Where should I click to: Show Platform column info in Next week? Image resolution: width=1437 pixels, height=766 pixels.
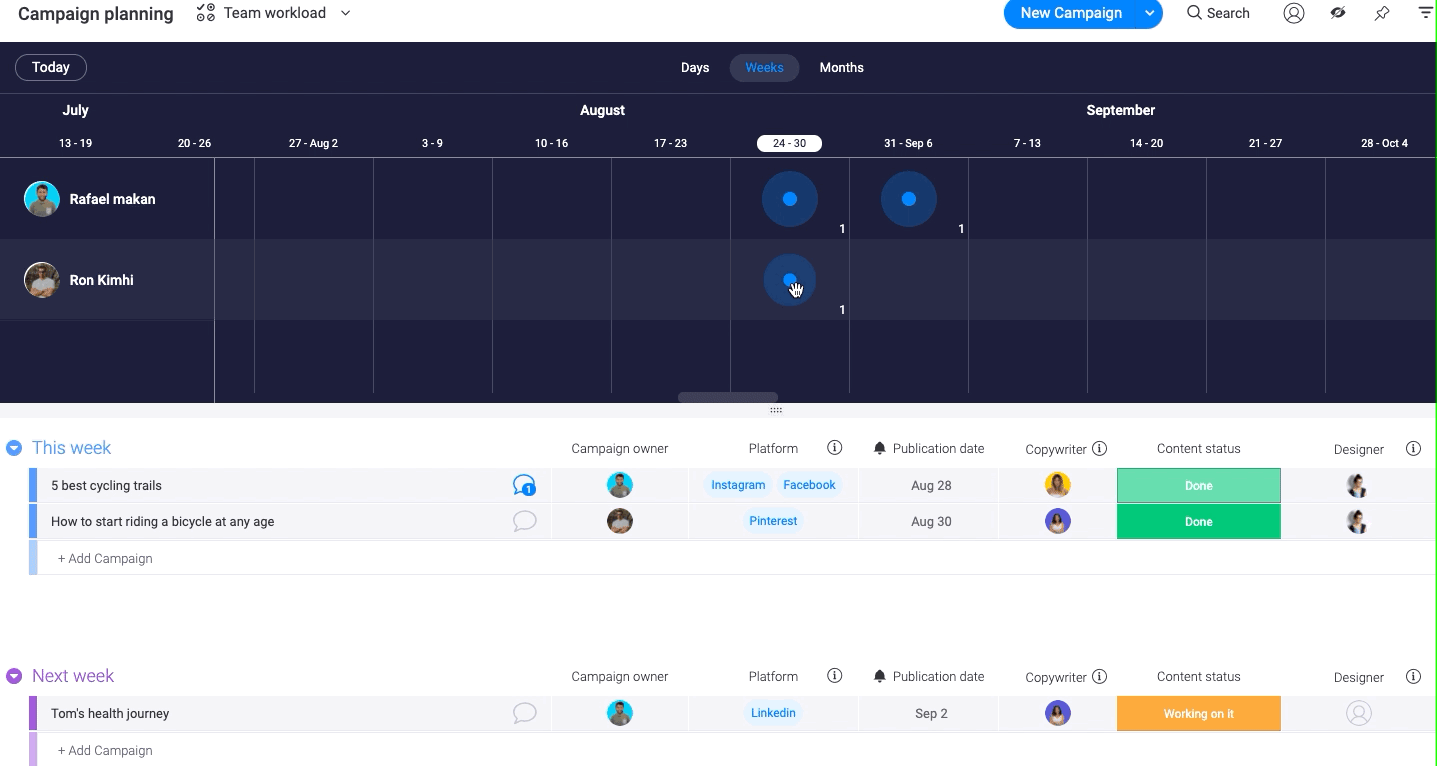(x=835, y=676)
